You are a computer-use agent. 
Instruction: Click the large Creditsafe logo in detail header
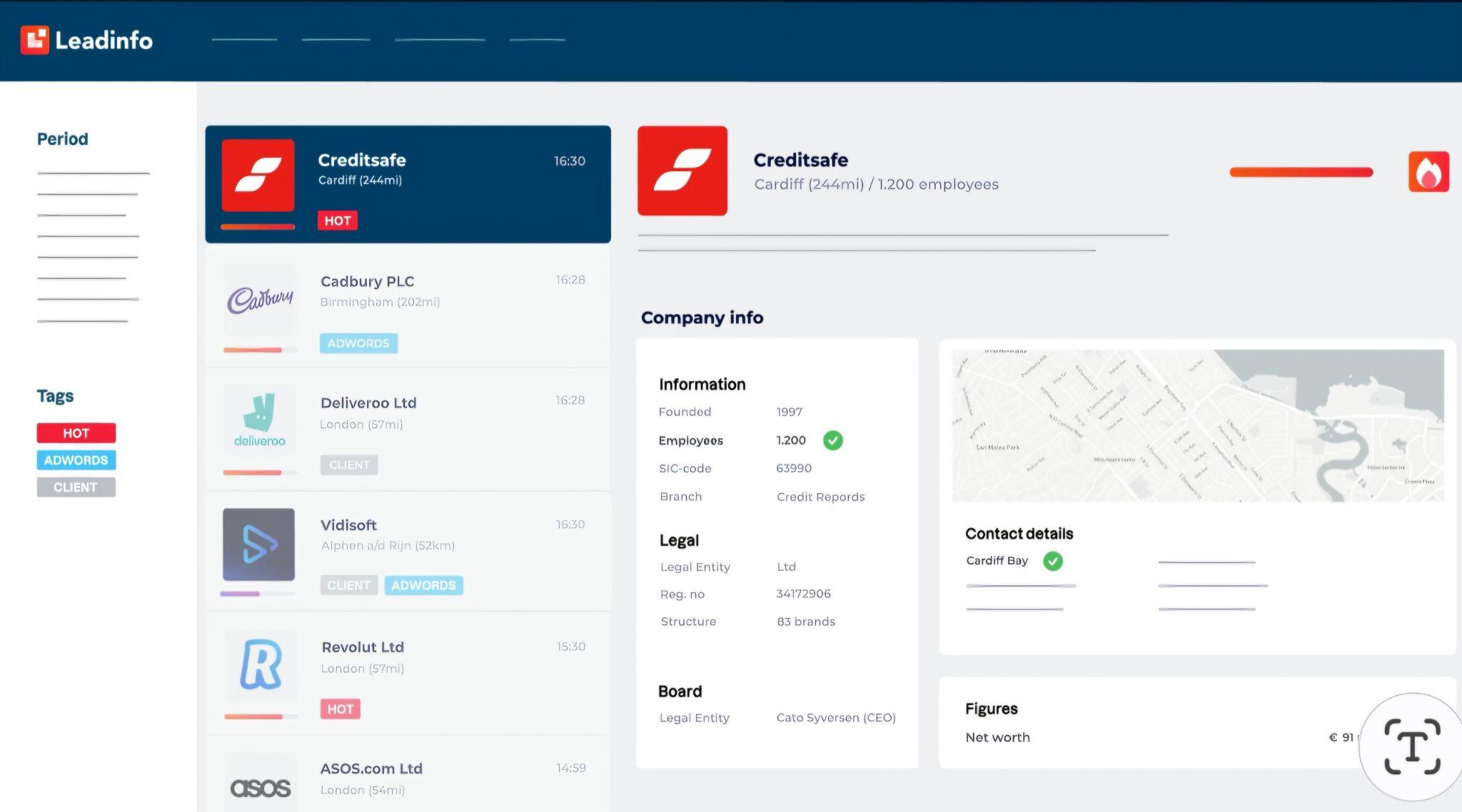click(682, 171)
